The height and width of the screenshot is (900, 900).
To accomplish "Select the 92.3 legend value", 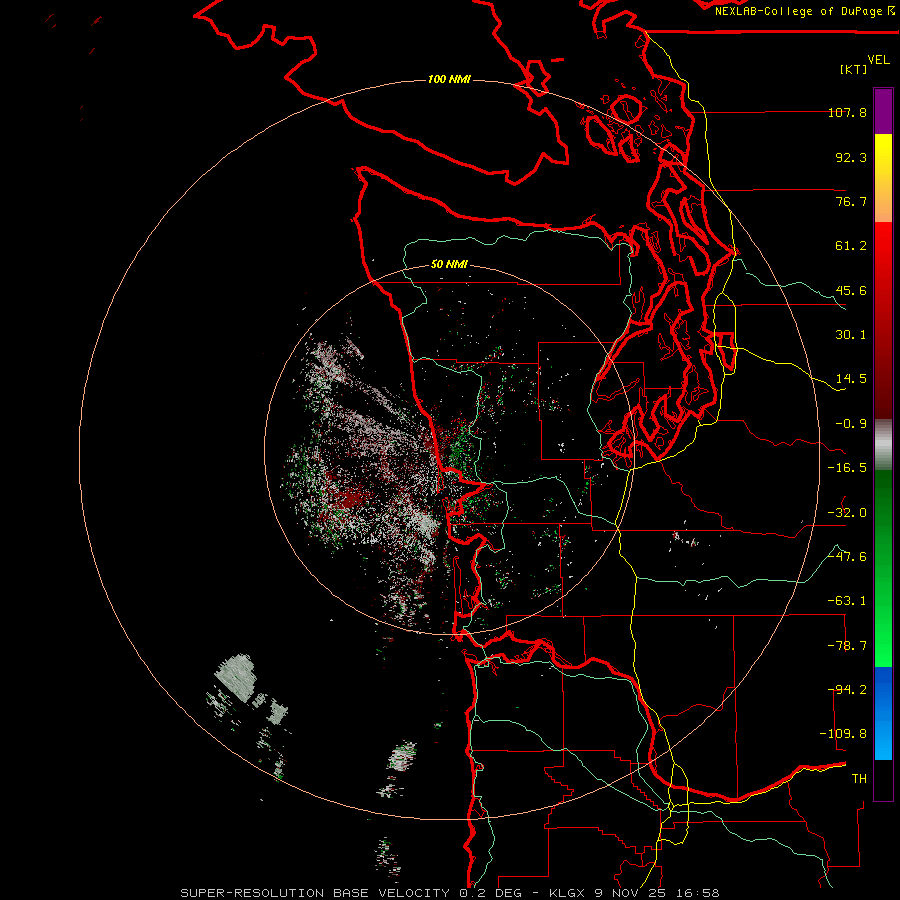I will 851,157.
